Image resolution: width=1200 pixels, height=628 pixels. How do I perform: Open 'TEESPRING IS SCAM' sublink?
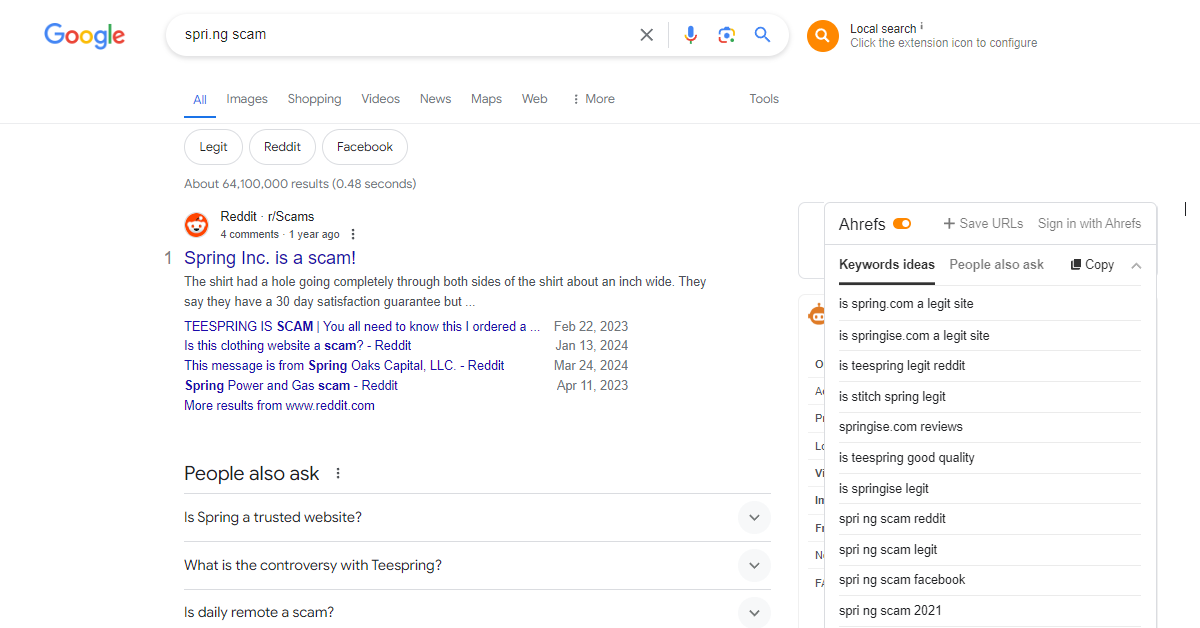point(362,326)
